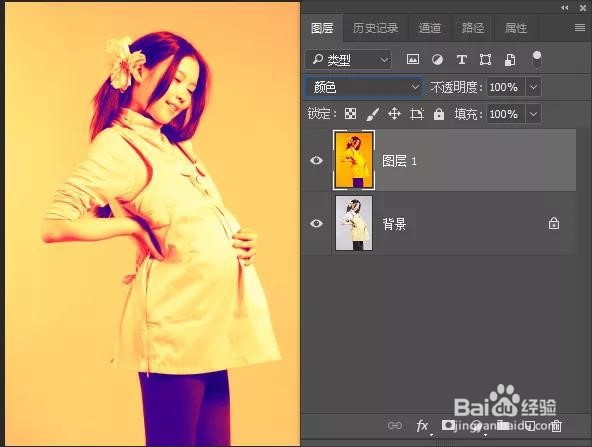
Task: Open the layers panel menu icon
Action: coord(580,28)
